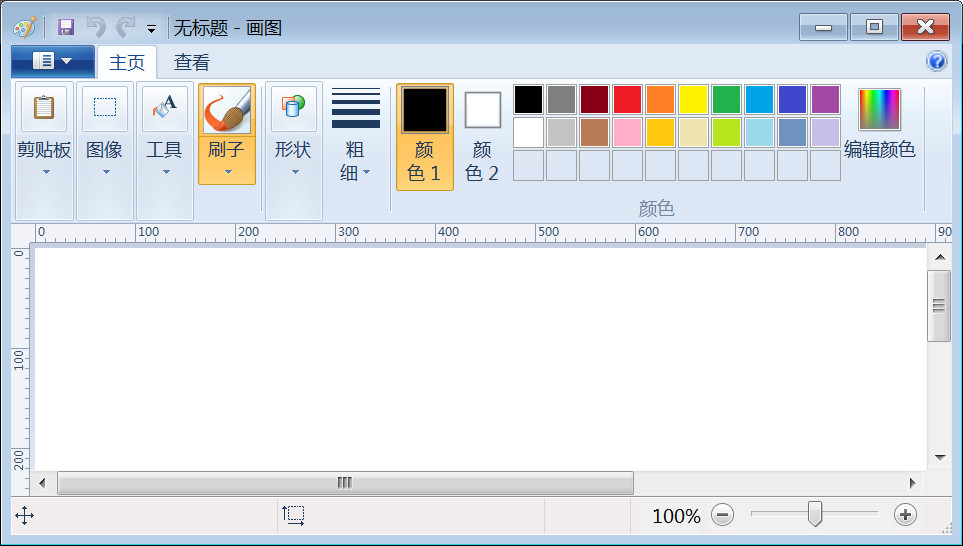Image resolution: width=963 pixels, height=546 pixels.
Task: Pick the light yellow cream swatch
Action: pyautogui.click(x=693, y=133)
